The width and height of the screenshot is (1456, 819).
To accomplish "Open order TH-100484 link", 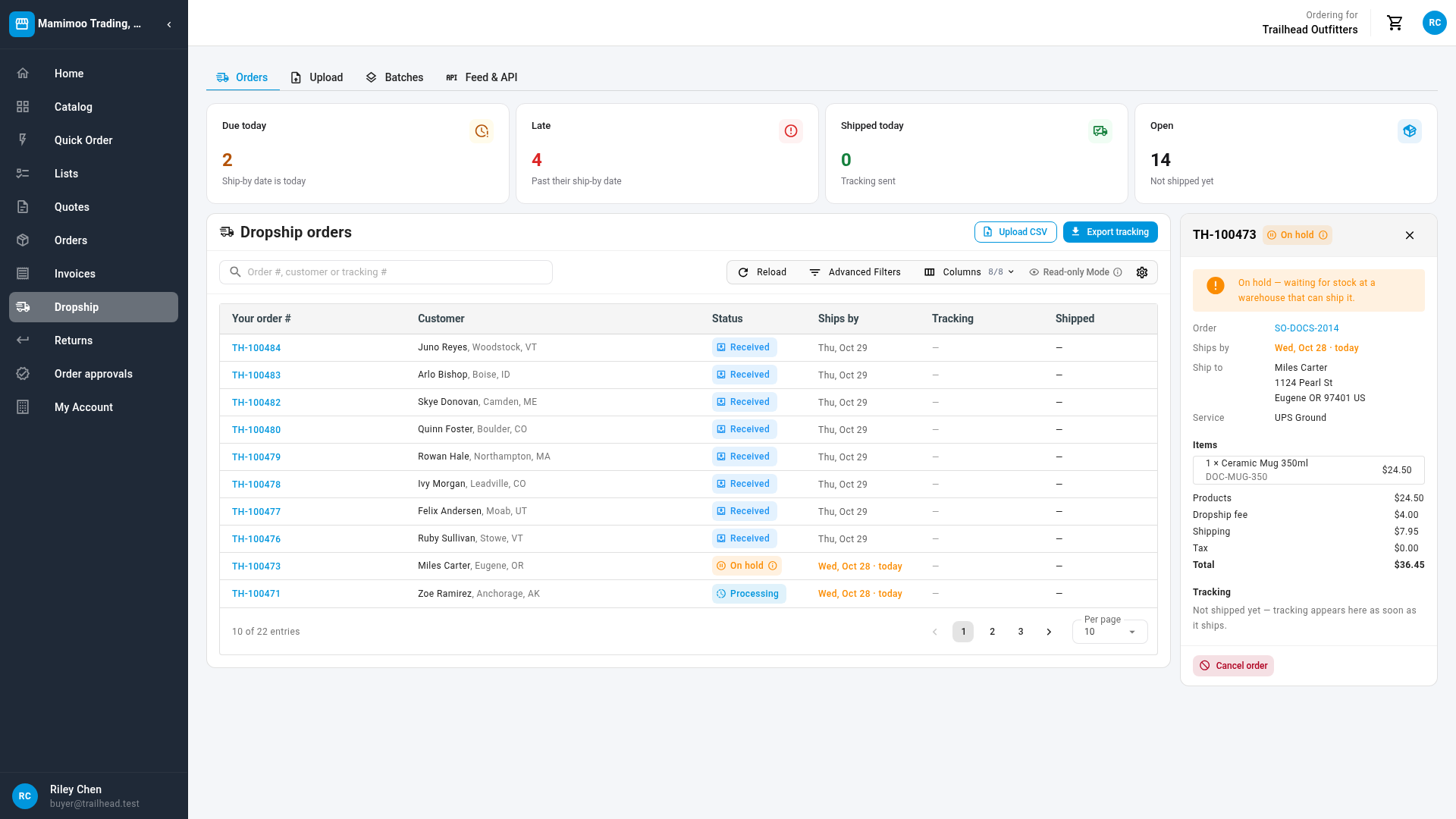I will pos(256,348).
